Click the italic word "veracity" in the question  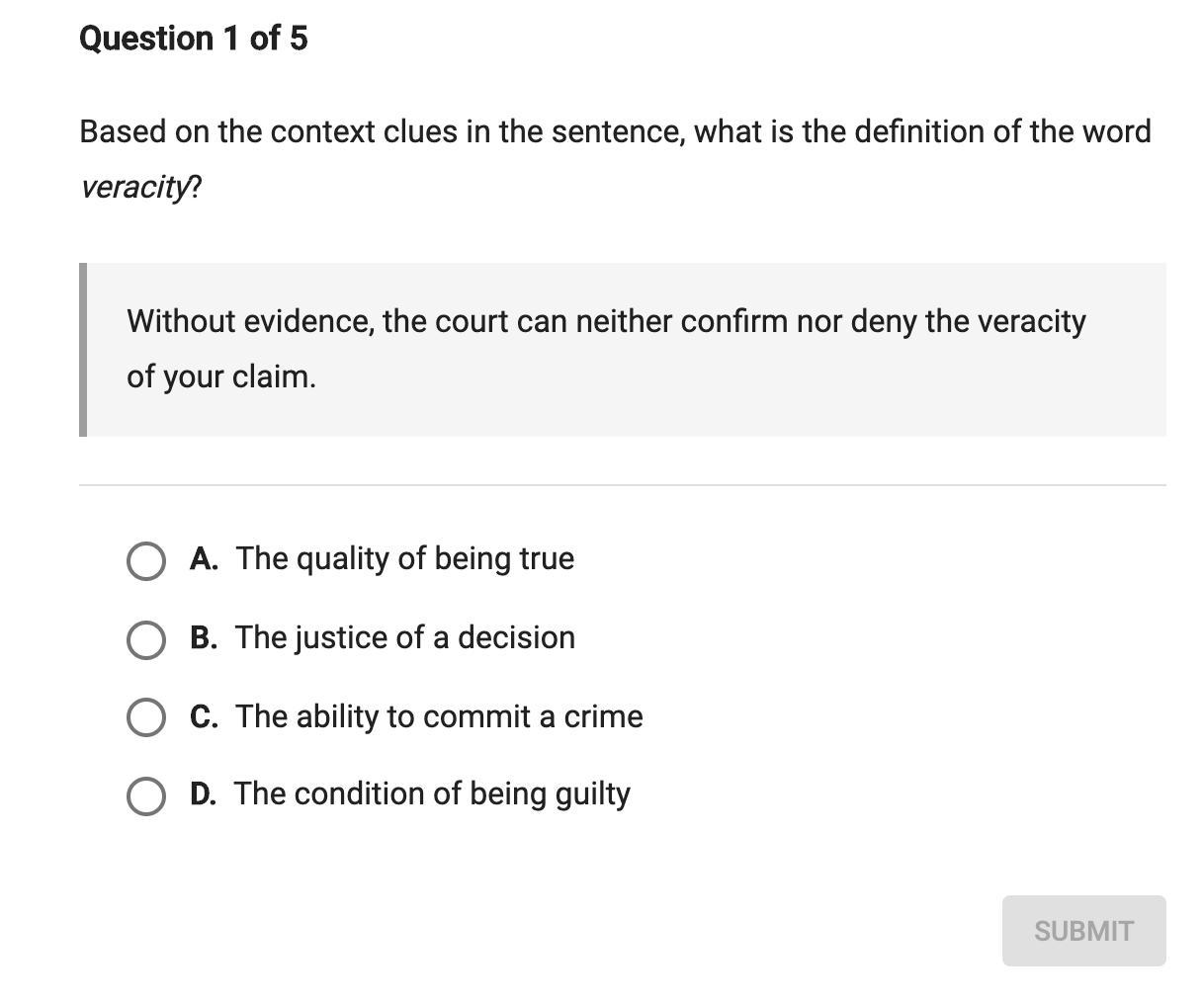click(x=134, y=187)
